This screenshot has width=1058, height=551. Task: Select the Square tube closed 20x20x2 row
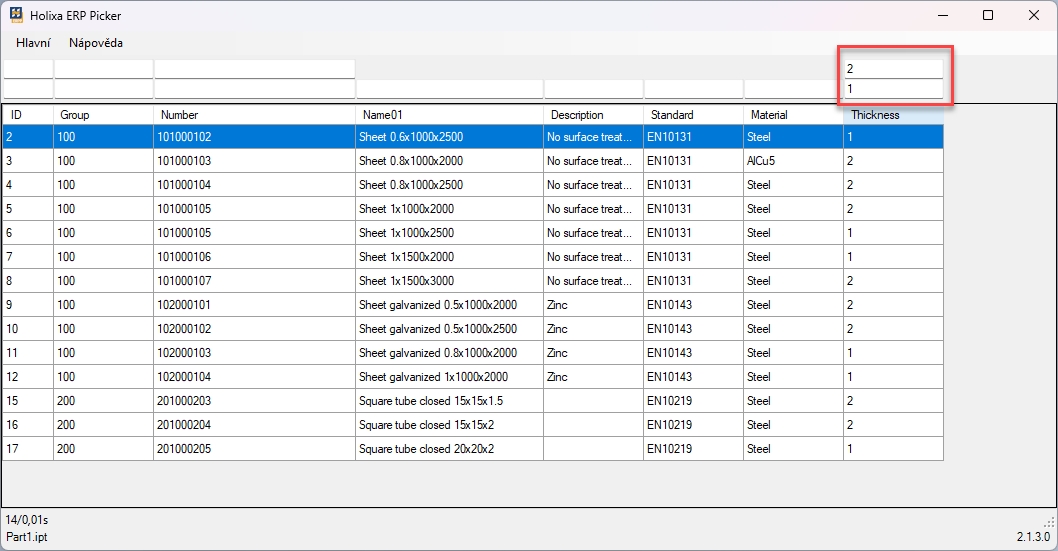click(449, 449)
